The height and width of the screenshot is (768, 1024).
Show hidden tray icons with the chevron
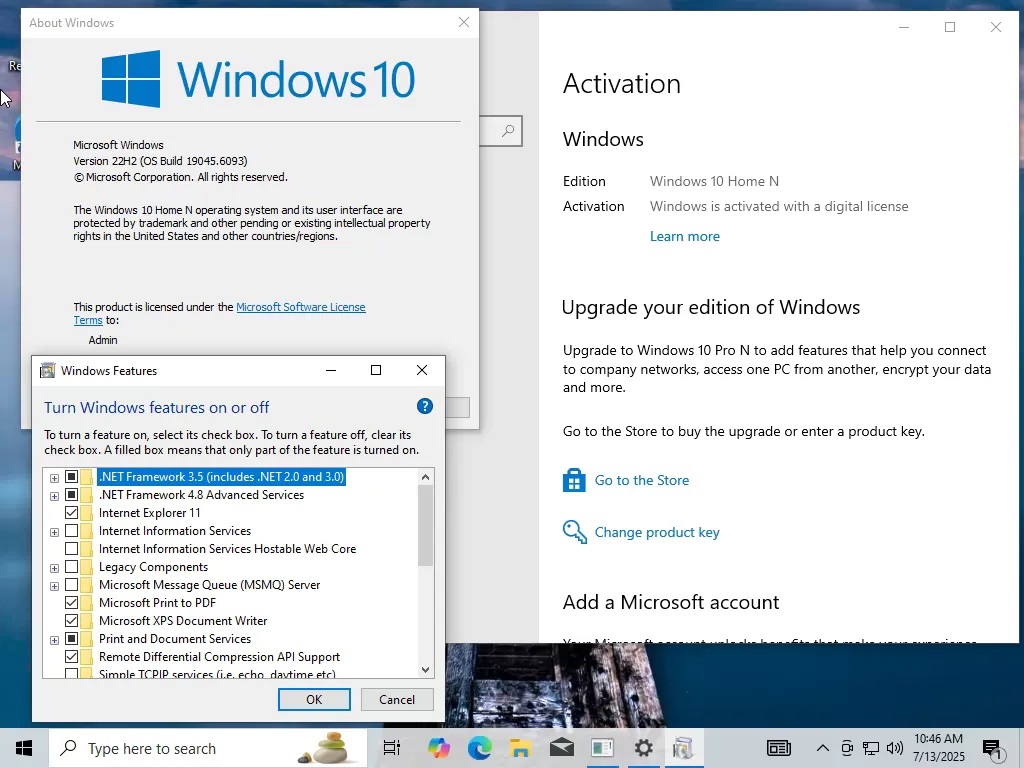click(823, 748)
